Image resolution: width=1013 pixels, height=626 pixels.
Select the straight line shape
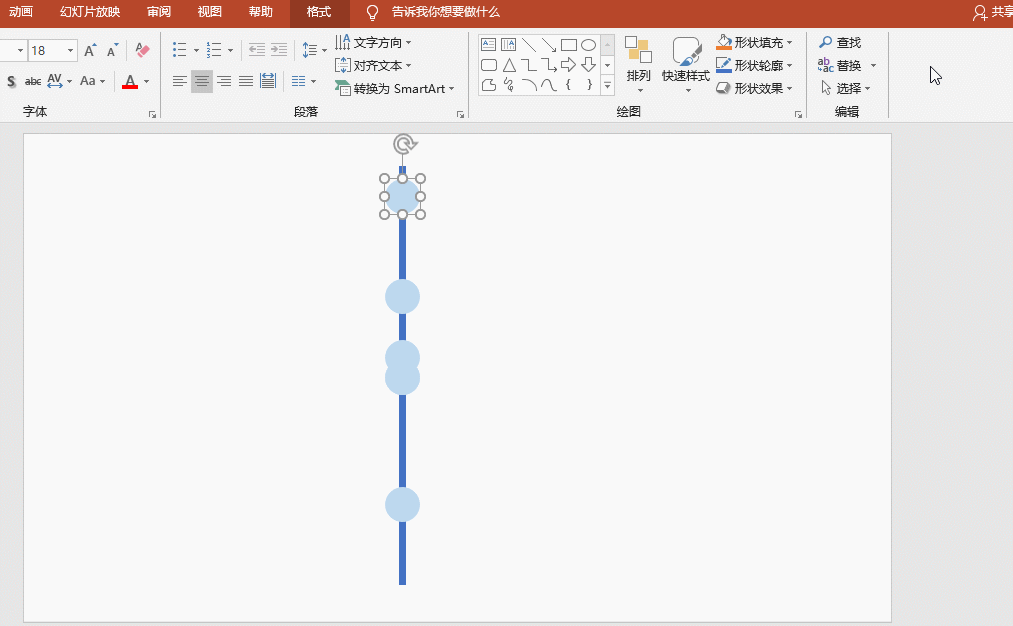pyautogui.click(x=529, y=45)
